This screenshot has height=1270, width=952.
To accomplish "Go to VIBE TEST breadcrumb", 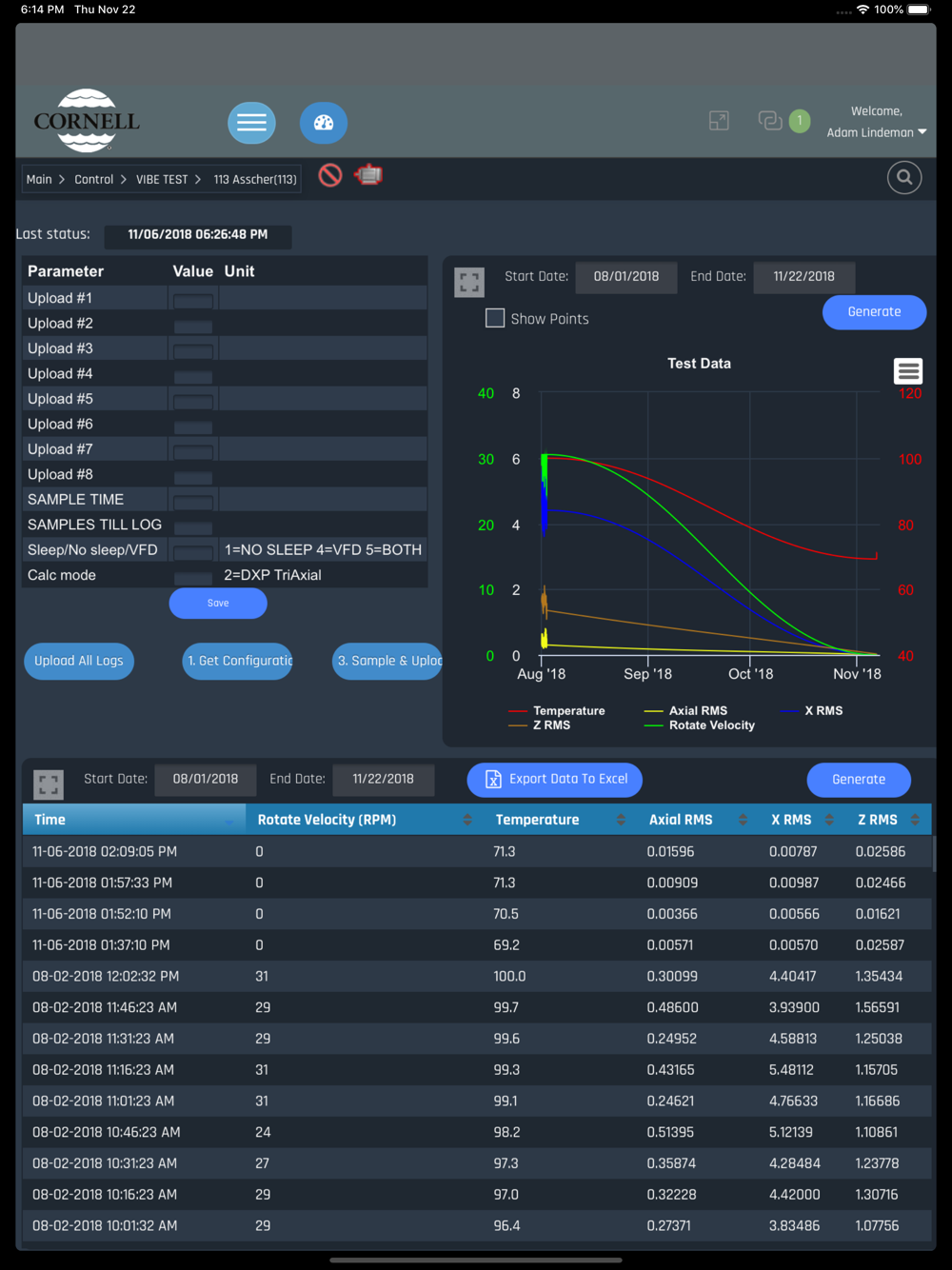I will tap(162, 179).
